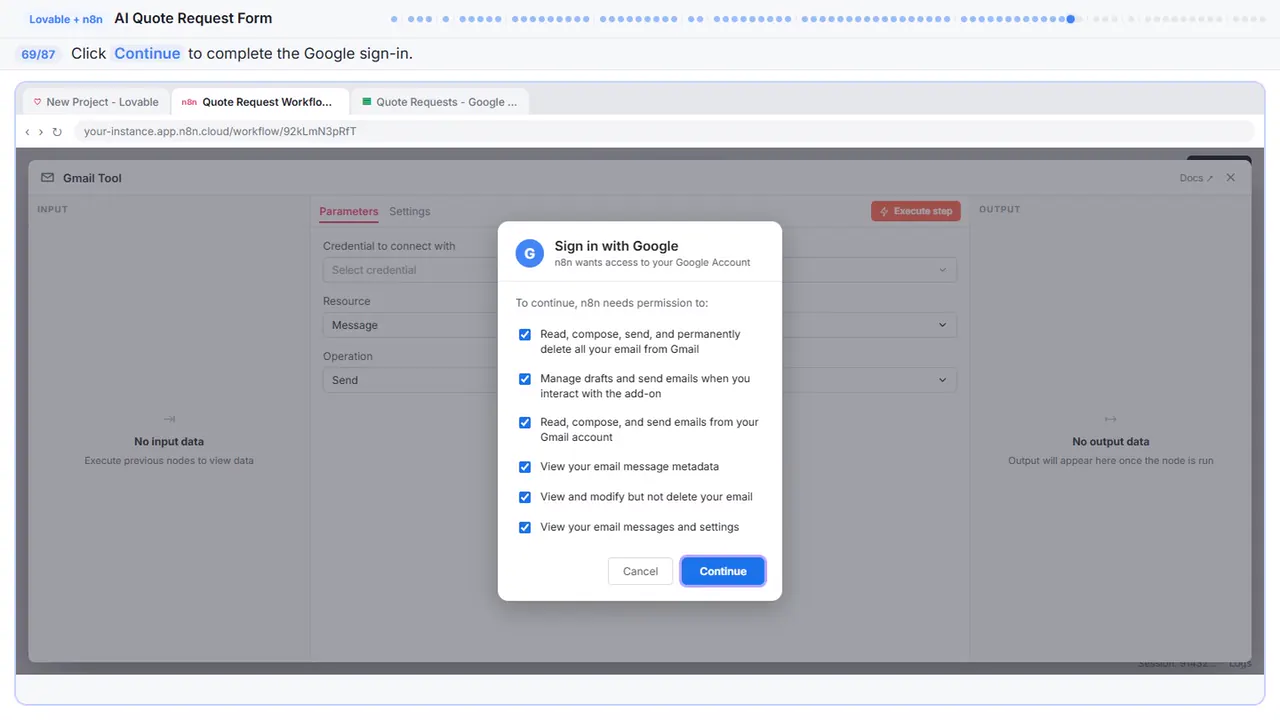
Task: Click the AI Quote Request Form title
Action: pyautogui.click(x=193, y=18)
